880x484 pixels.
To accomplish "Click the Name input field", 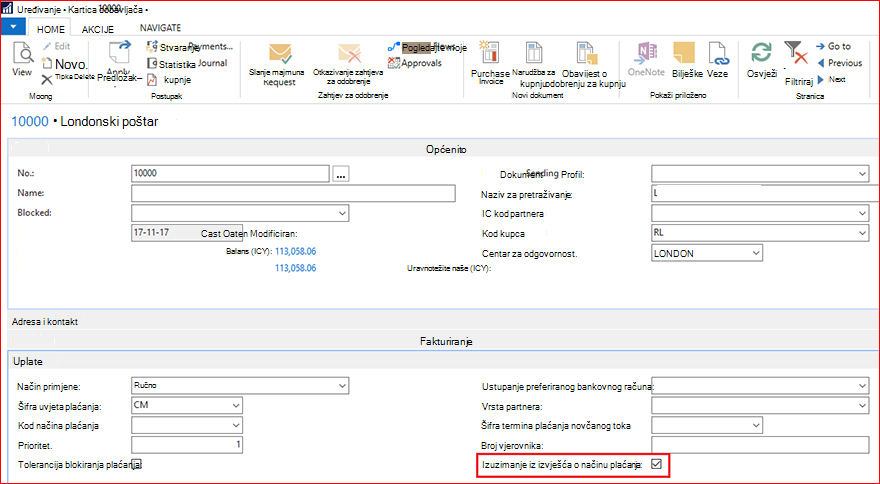I will coord(293,193).
